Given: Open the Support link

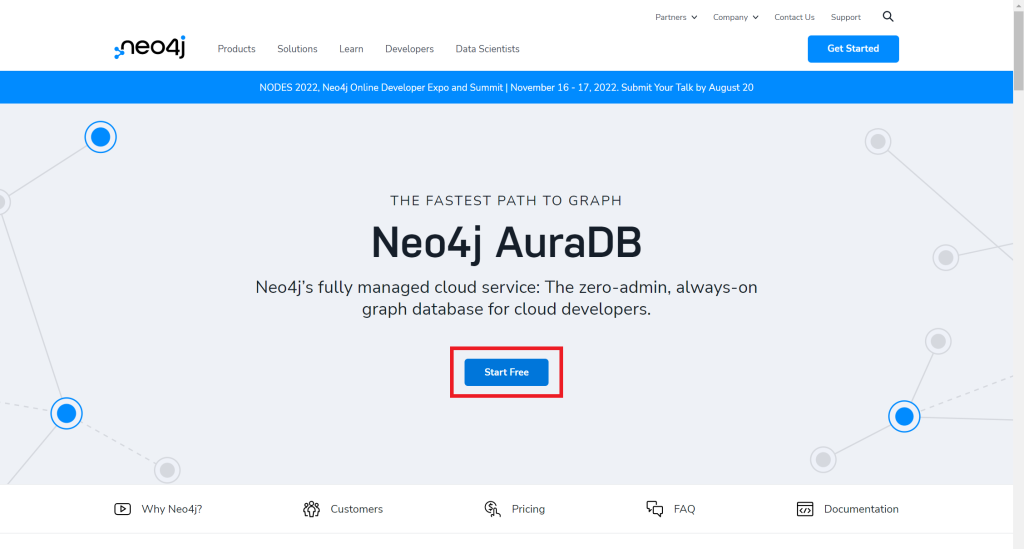Looking at the screenshot, I should tap(846, 17).
